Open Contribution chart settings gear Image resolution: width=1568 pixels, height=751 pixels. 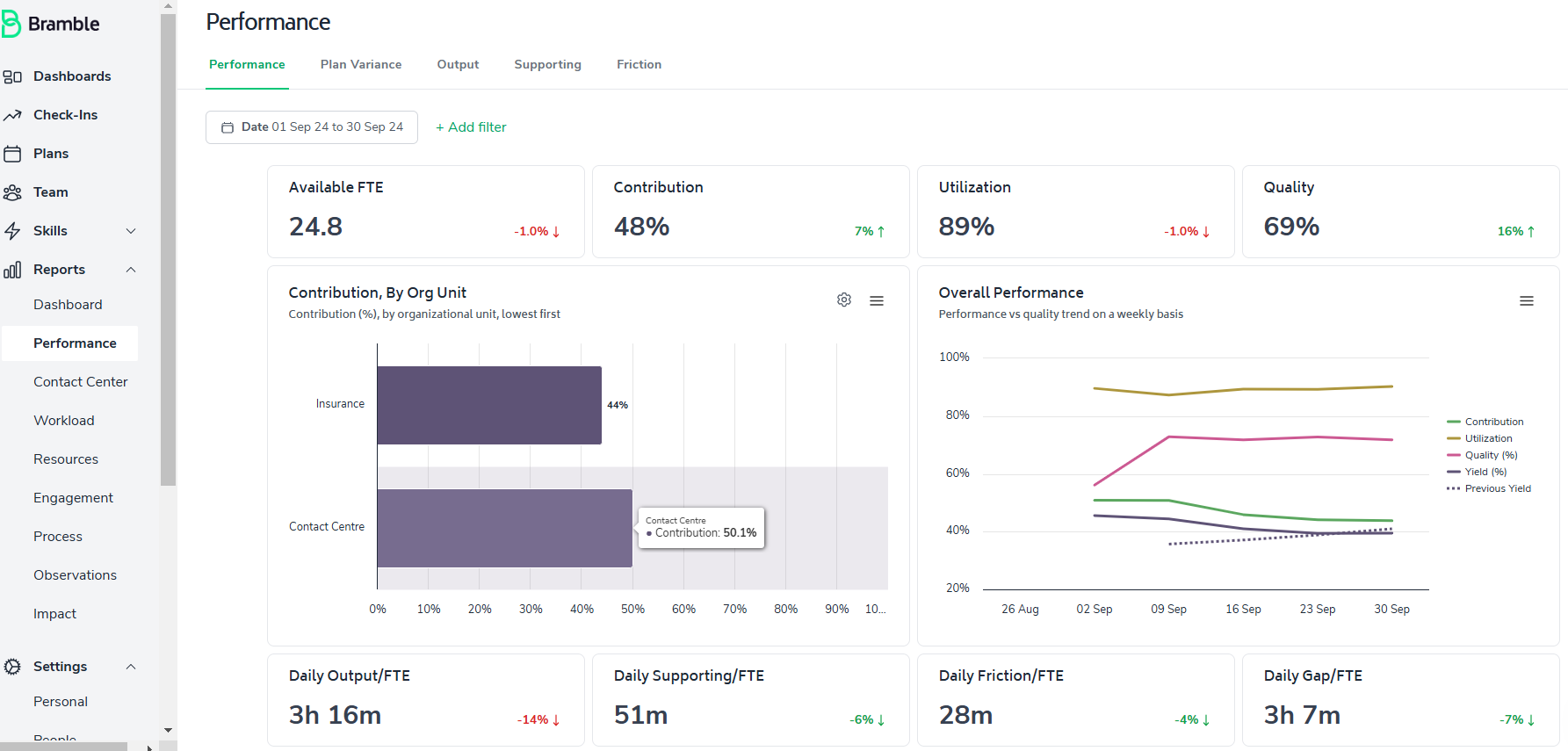[x=844, y=300]
